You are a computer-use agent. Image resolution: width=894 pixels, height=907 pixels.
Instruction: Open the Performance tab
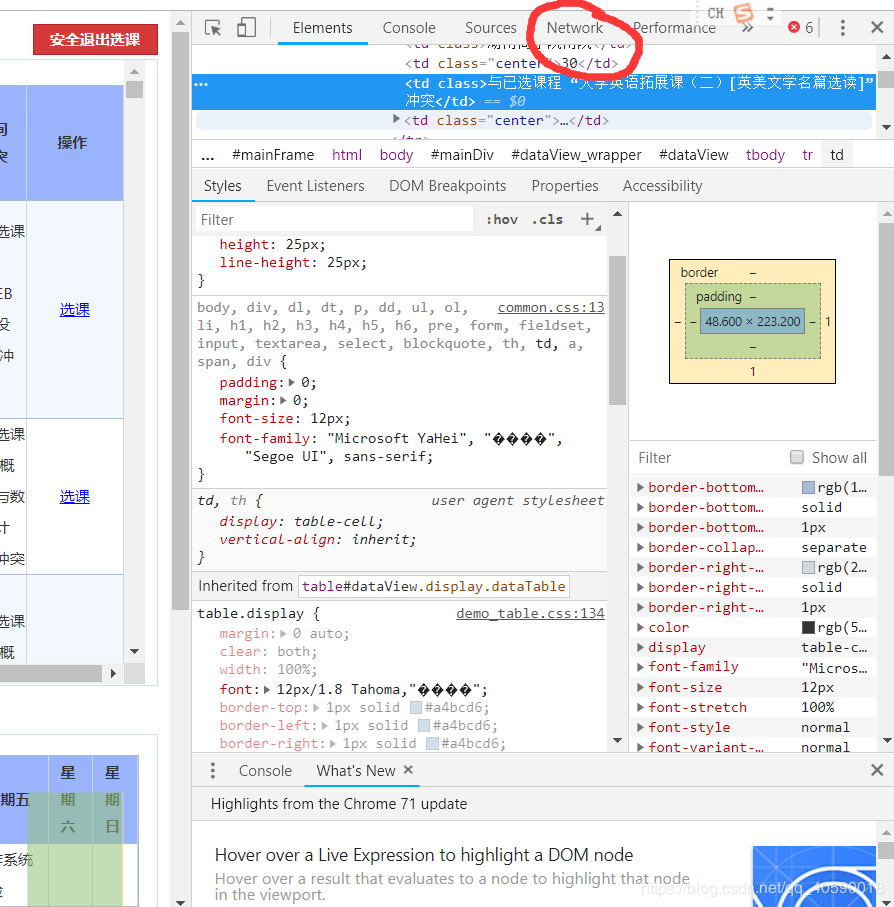(674, 28)
